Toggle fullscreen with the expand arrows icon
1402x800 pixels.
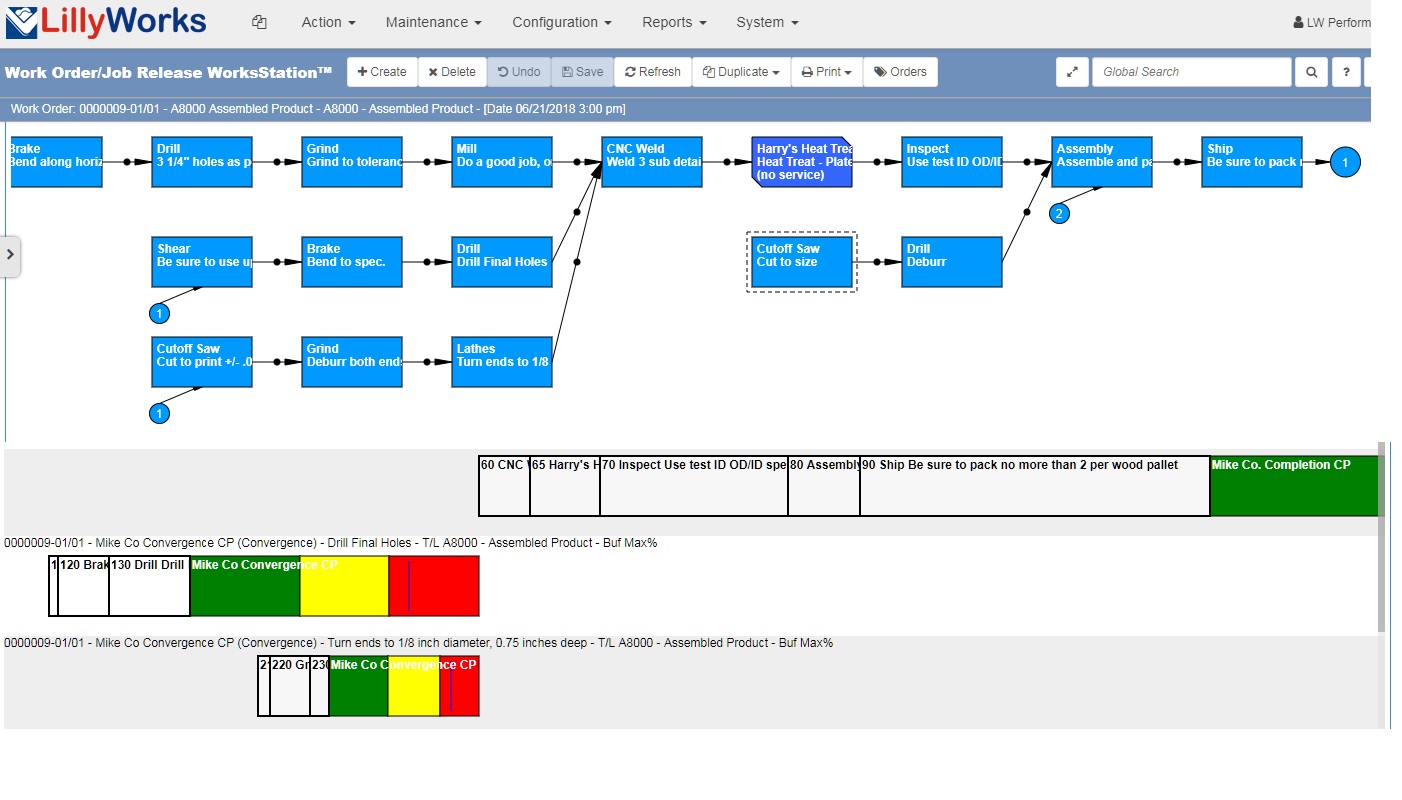pyautogui.click(x=1072, y=72)
